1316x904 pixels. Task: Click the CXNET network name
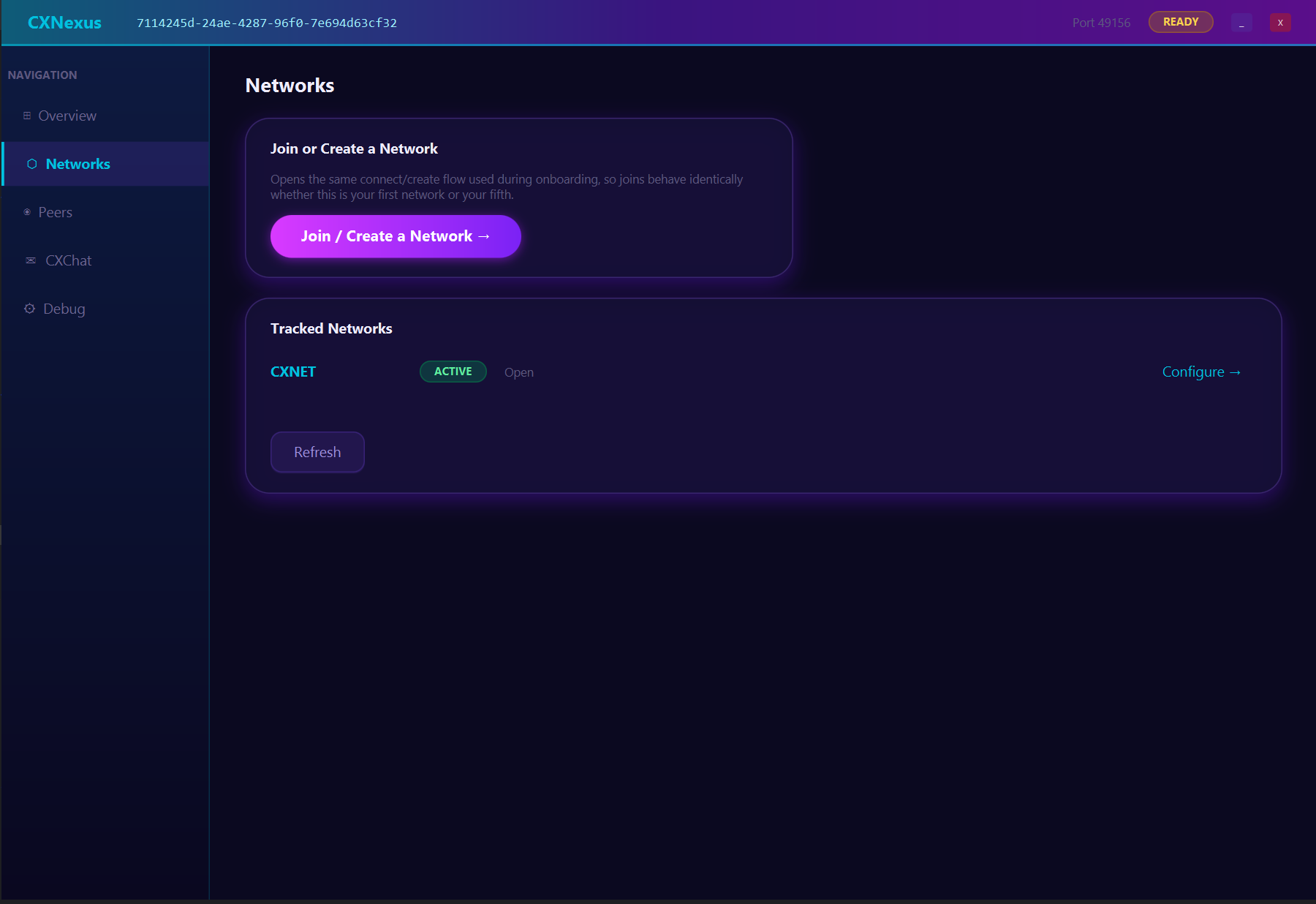coord(293,372)
